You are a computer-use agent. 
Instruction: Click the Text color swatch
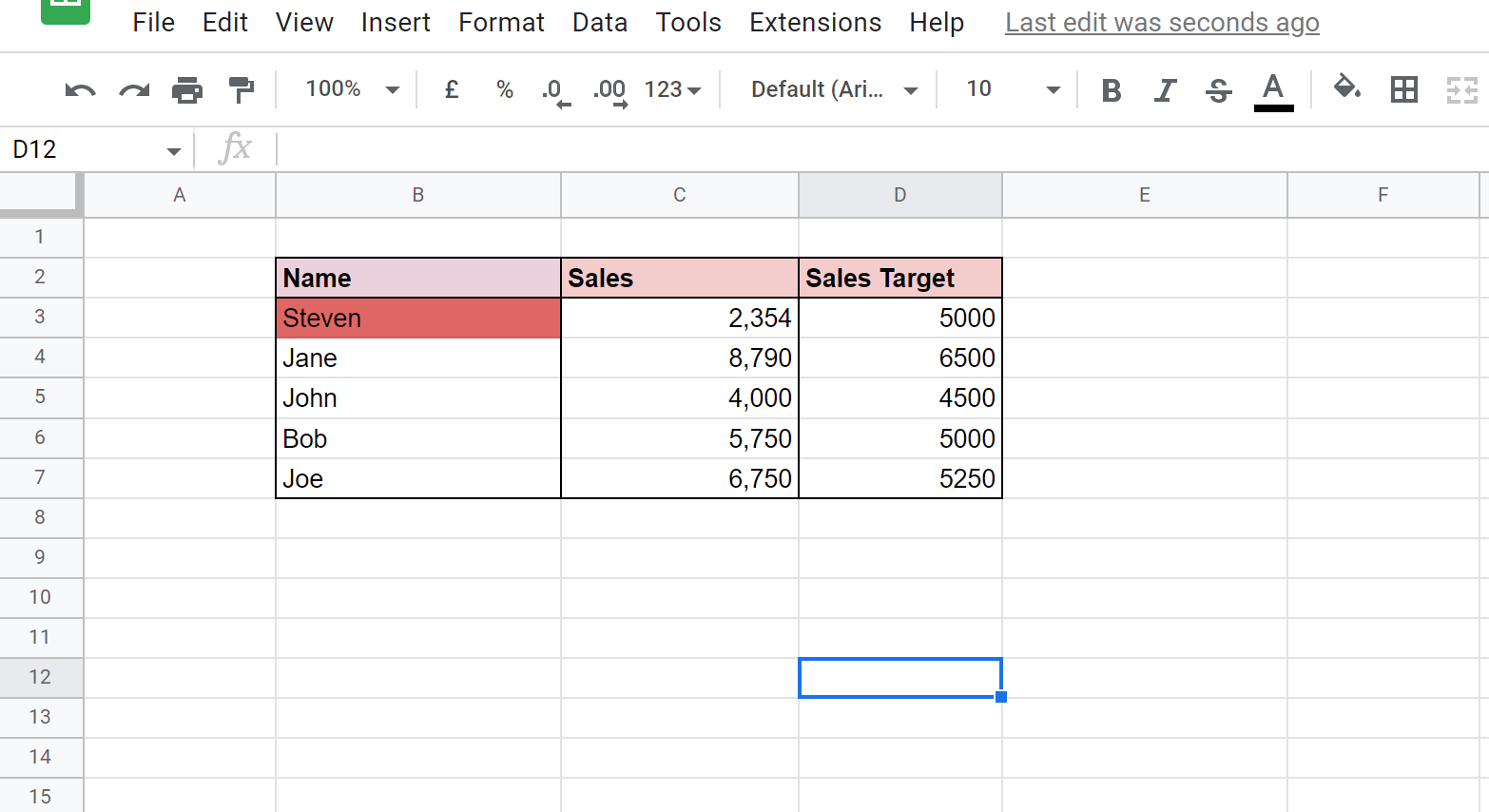tap(1273, 89)
